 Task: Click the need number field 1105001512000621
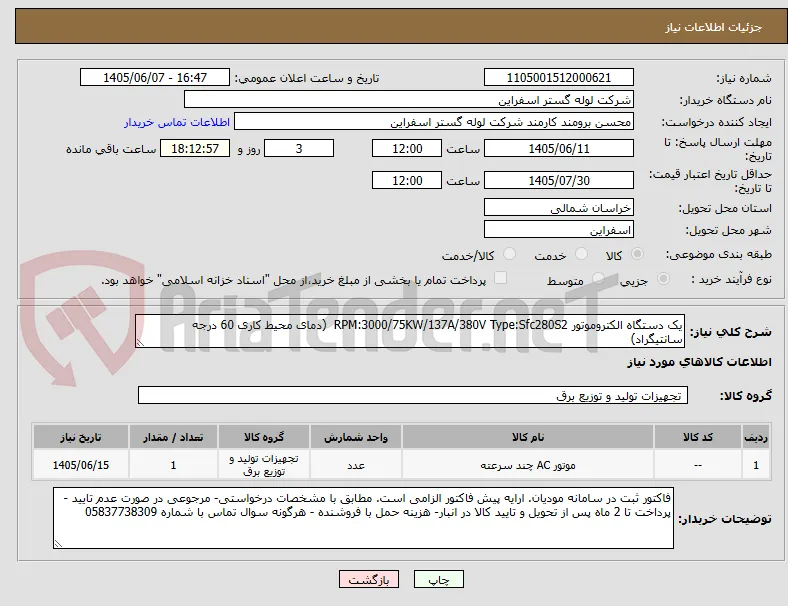pos(558,77)
